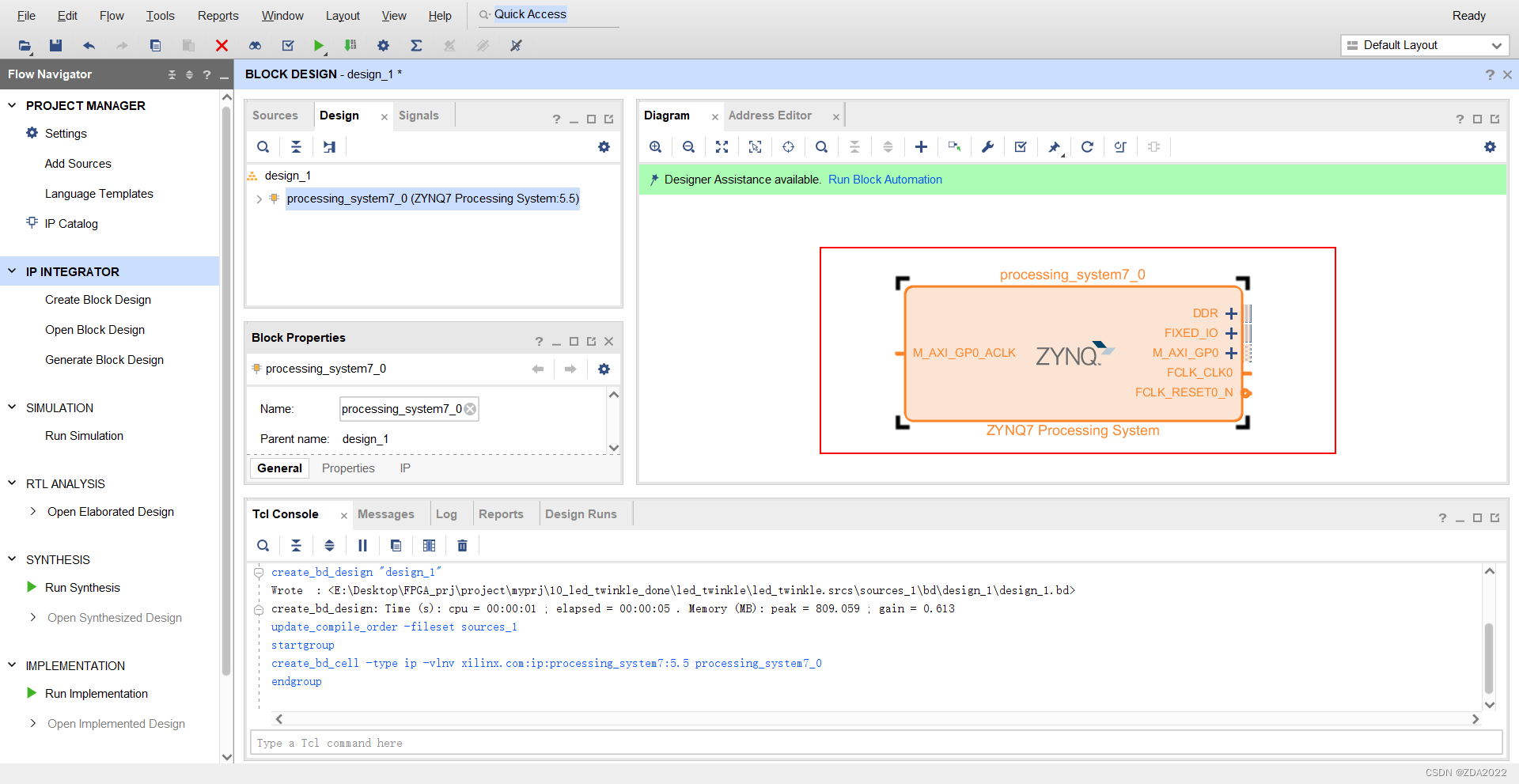Click Run Implementation in Flow Navigator
Screen dimensions: 1519x784
[x=97, y=694]
